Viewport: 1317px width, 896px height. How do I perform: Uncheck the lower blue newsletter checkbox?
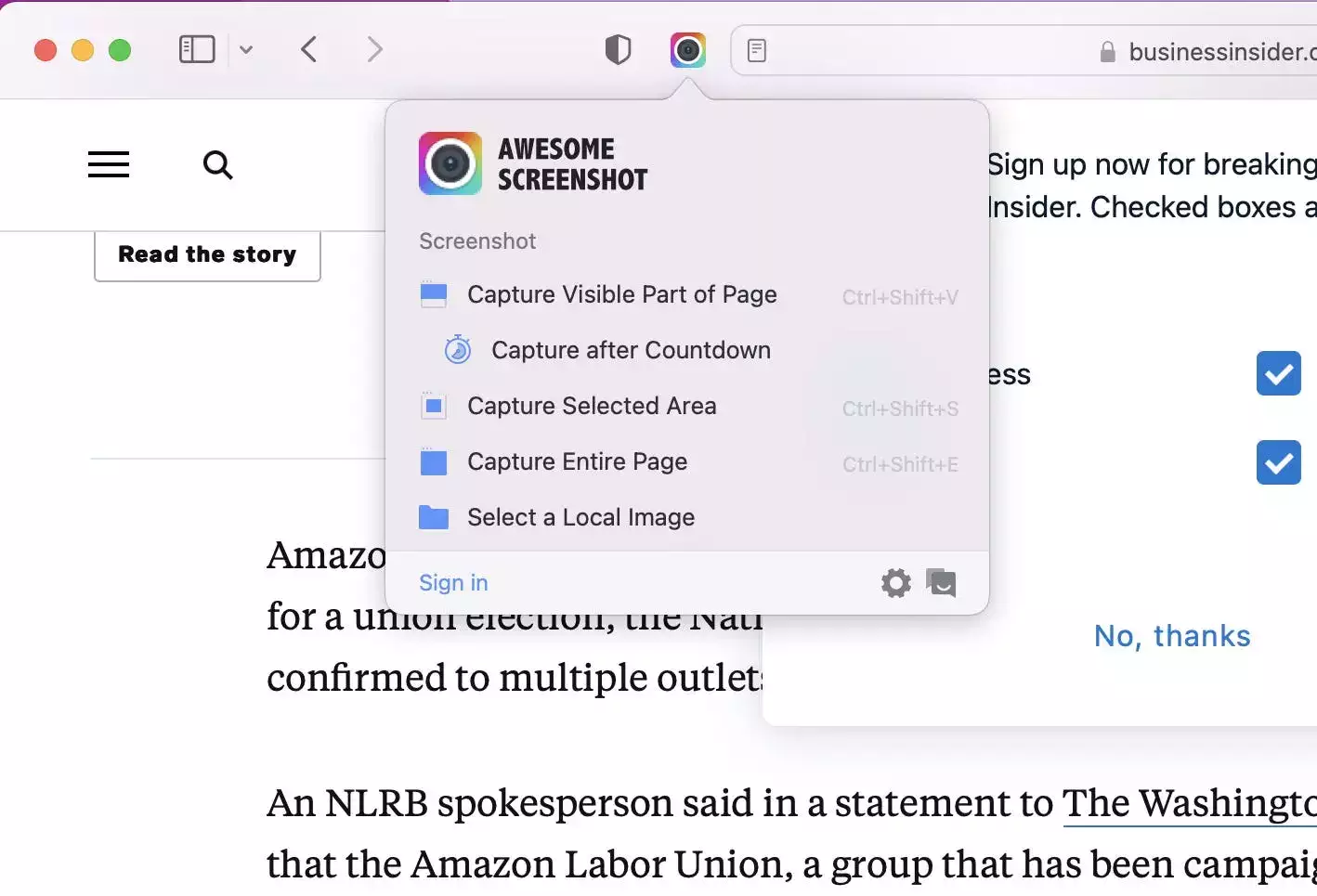click(1279, 461)
